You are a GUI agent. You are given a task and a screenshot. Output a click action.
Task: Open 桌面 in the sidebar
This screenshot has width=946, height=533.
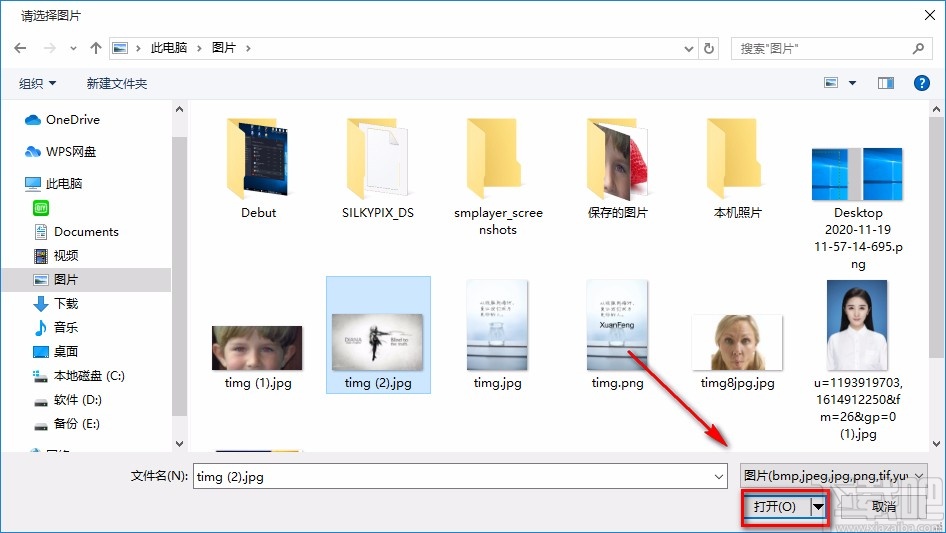tap(56, 352)
